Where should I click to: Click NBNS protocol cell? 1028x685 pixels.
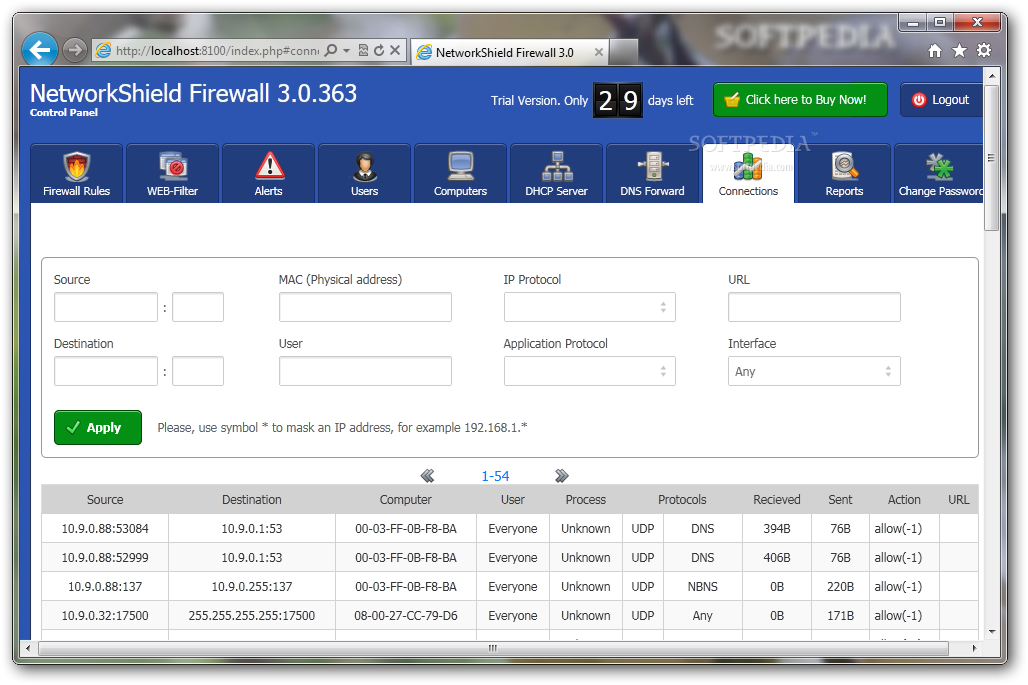703,586
